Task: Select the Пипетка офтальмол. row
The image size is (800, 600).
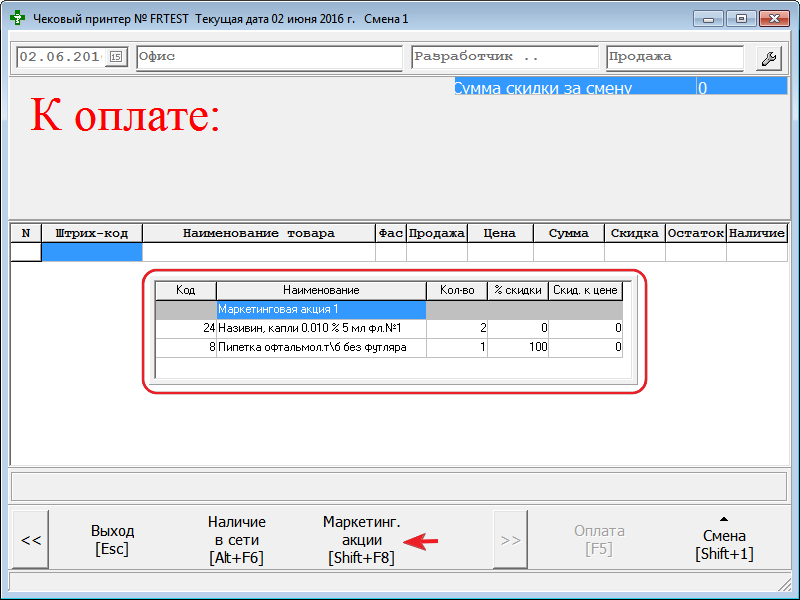Action: 320,347
